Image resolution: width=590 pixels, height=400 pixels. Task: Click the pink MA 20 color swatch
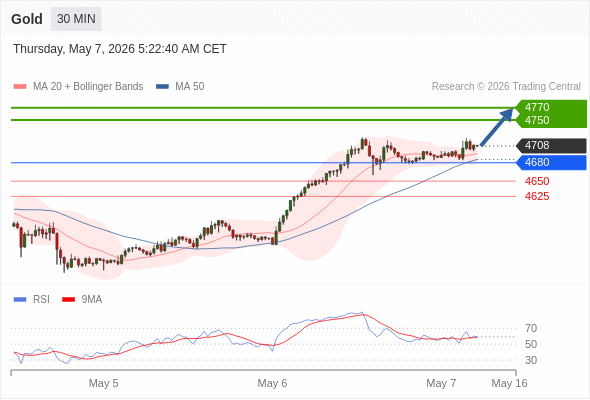tap(20, 87)
